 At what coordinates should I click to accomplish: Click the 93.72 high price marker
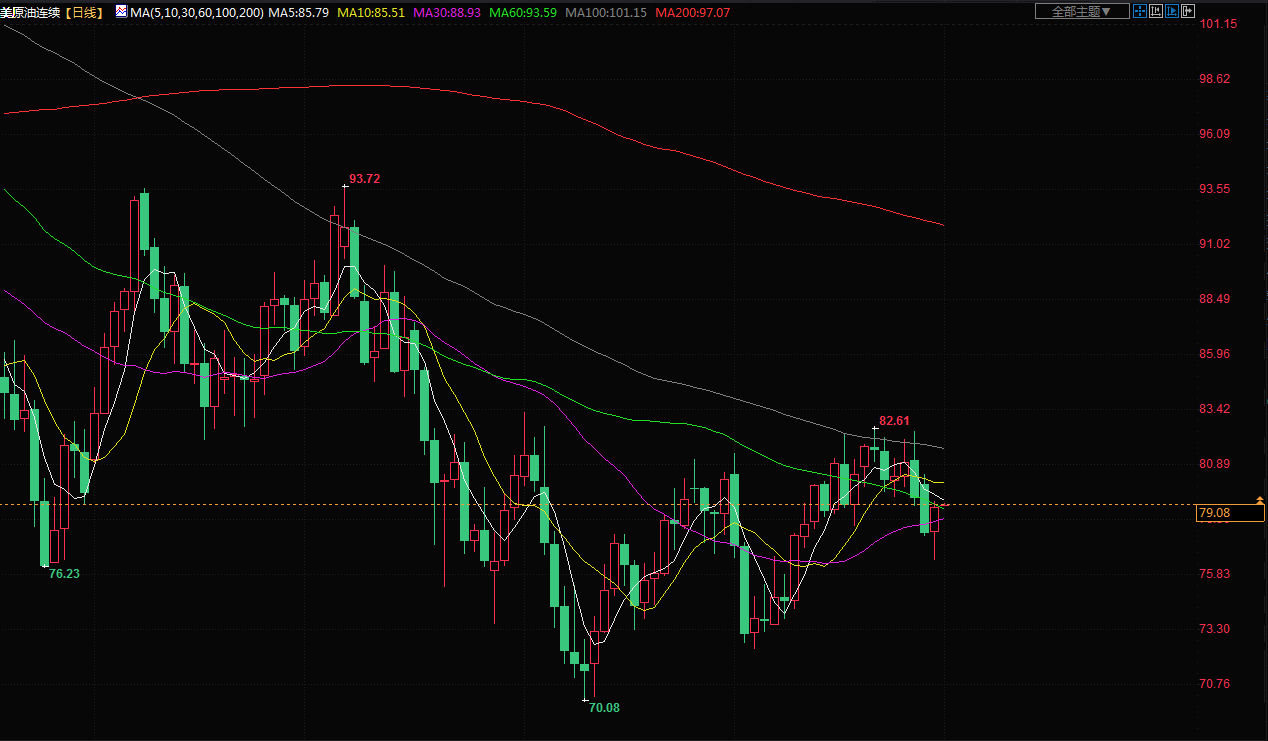point(364,179)
